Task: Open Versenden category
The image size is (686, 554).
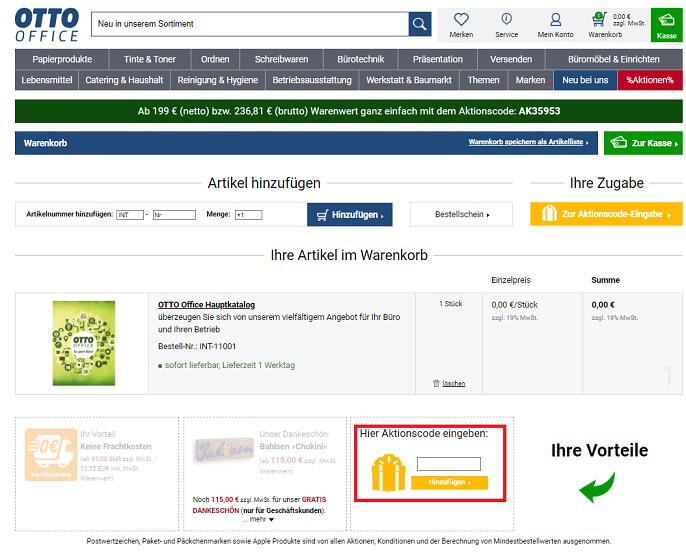Action: (511, 59)
